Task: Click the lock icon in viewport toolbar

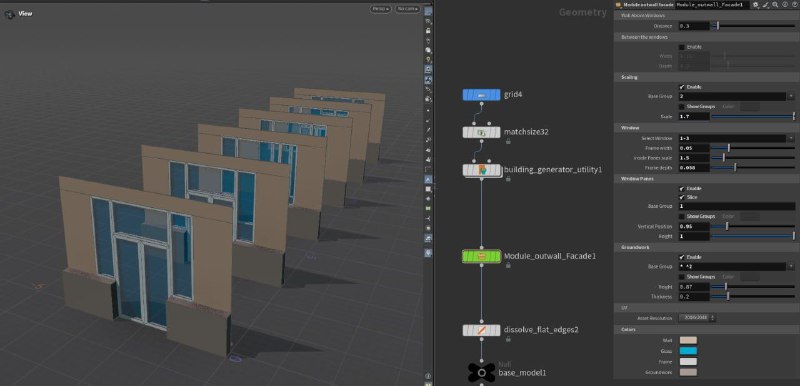Action: pyautogui.click(x=428, y=31)
